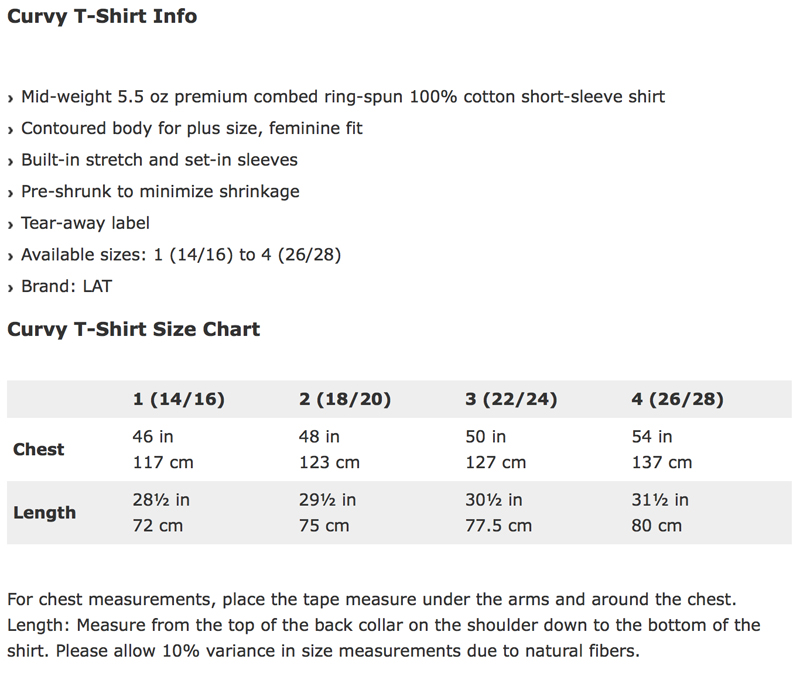Click the 28½ in length value
Viewport: 800px width, 683px height.
coord(161,500)
